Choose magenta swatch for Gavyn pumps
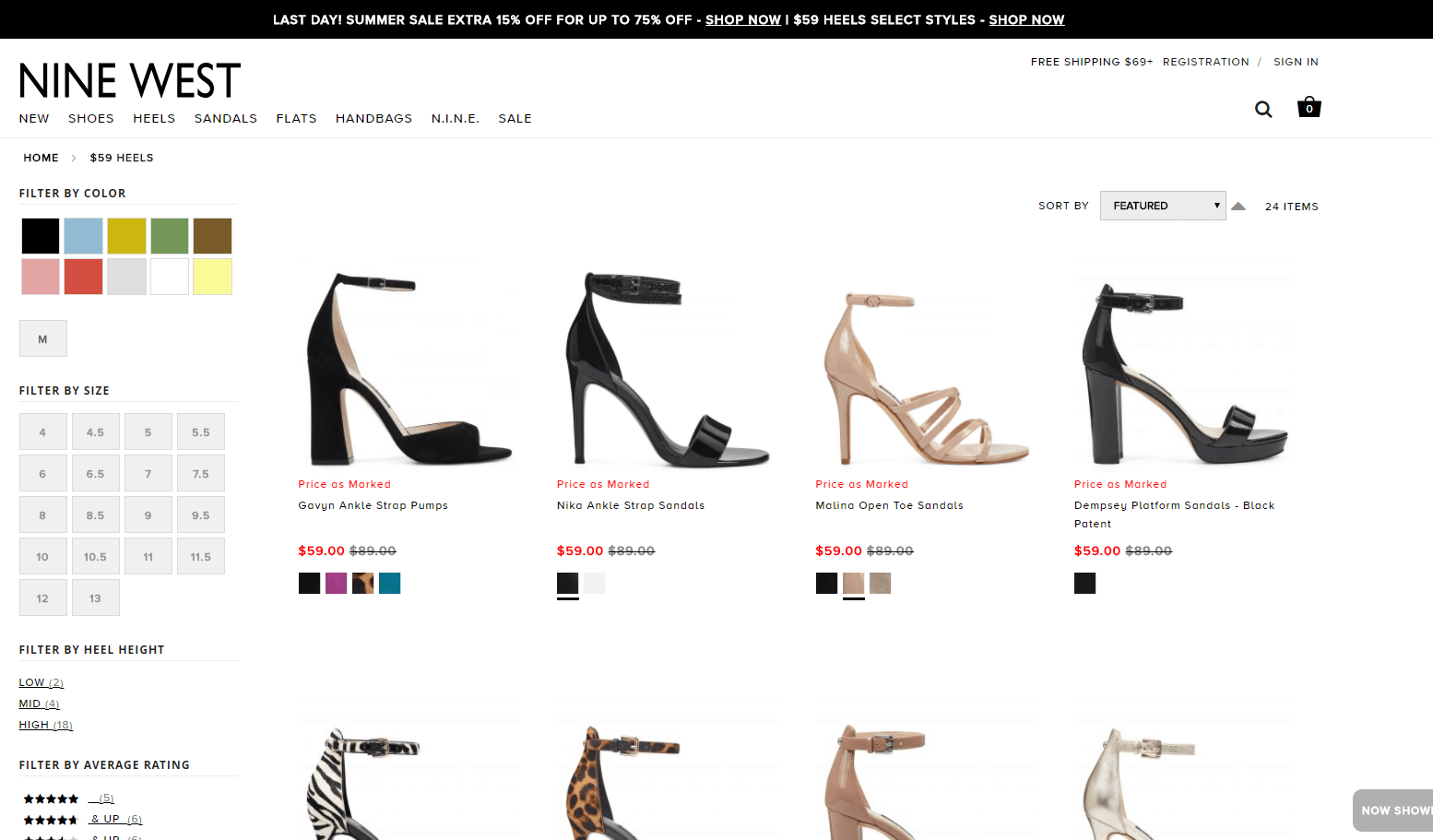Image resolution: width=1433 pixels, height=840 pixels. point(337,583)
